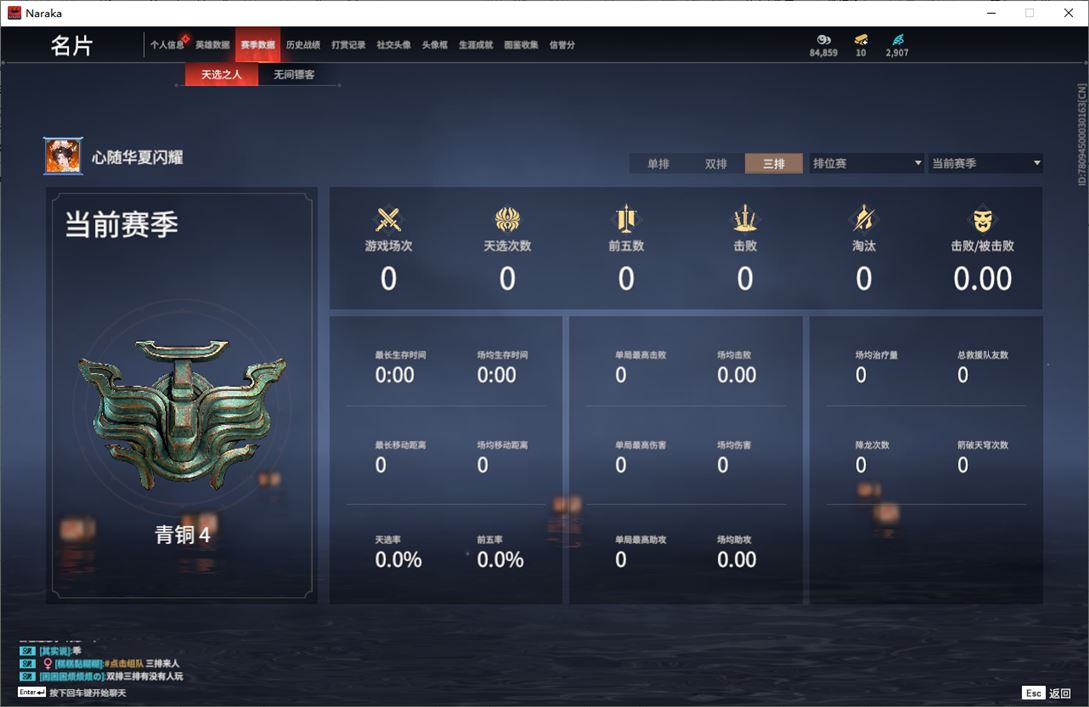Screen dimensions: 1089x707
Task: Click the 降龙次数 stat
Action: pos(872,458)
